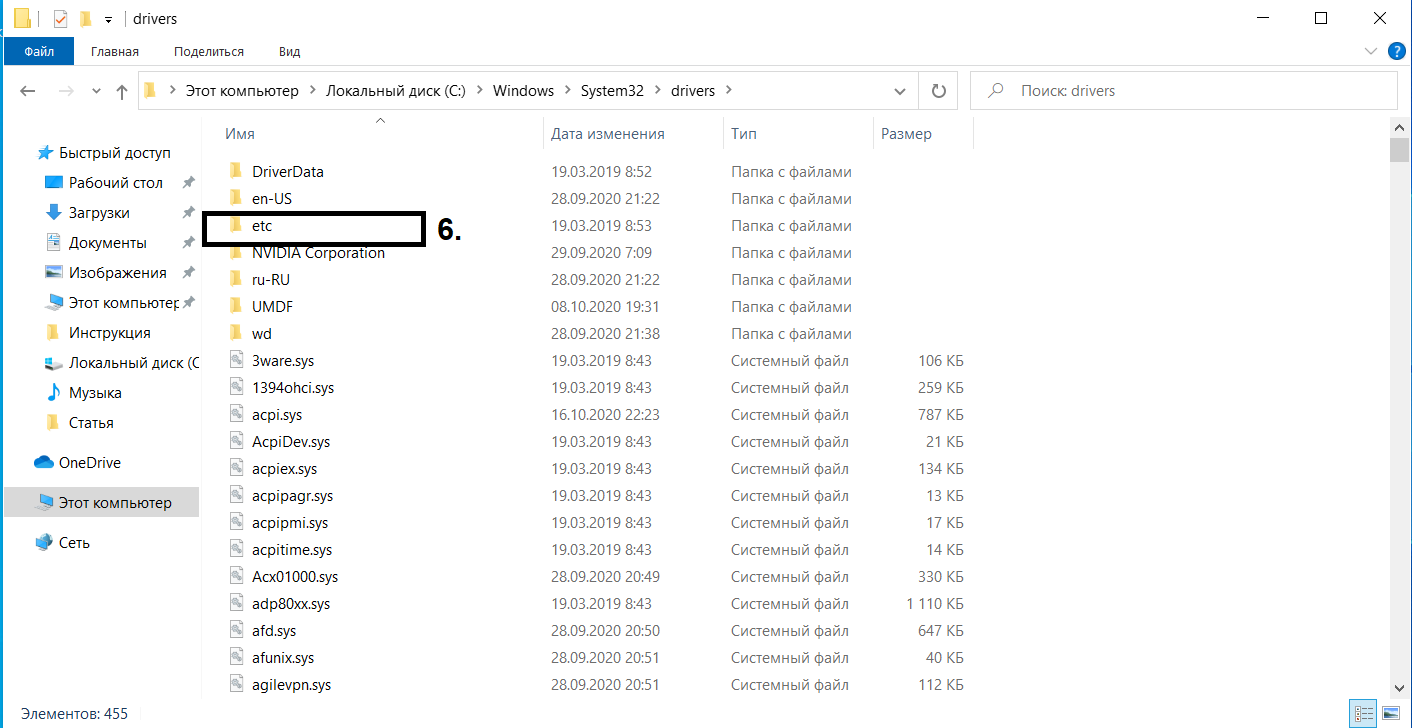Expand chevron after drivers in breadcrumb

(x=728, y=91)
